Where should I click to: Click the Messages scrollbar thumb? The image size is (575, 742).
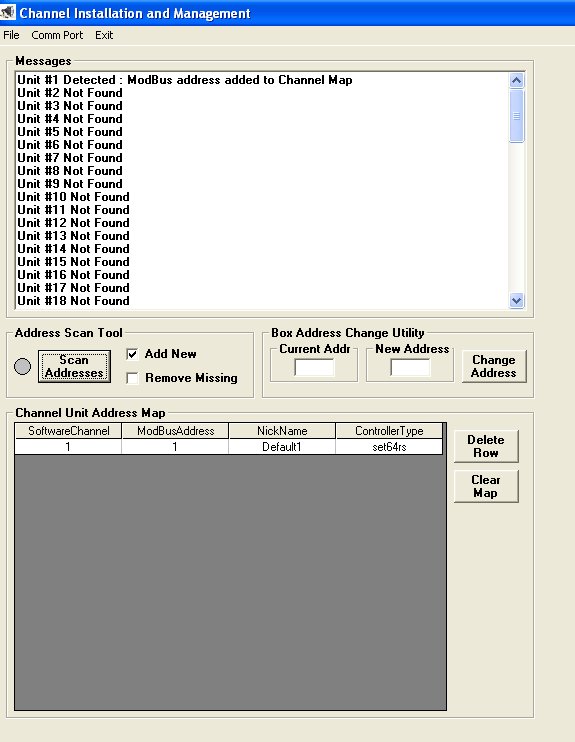(x=517, y=115)
